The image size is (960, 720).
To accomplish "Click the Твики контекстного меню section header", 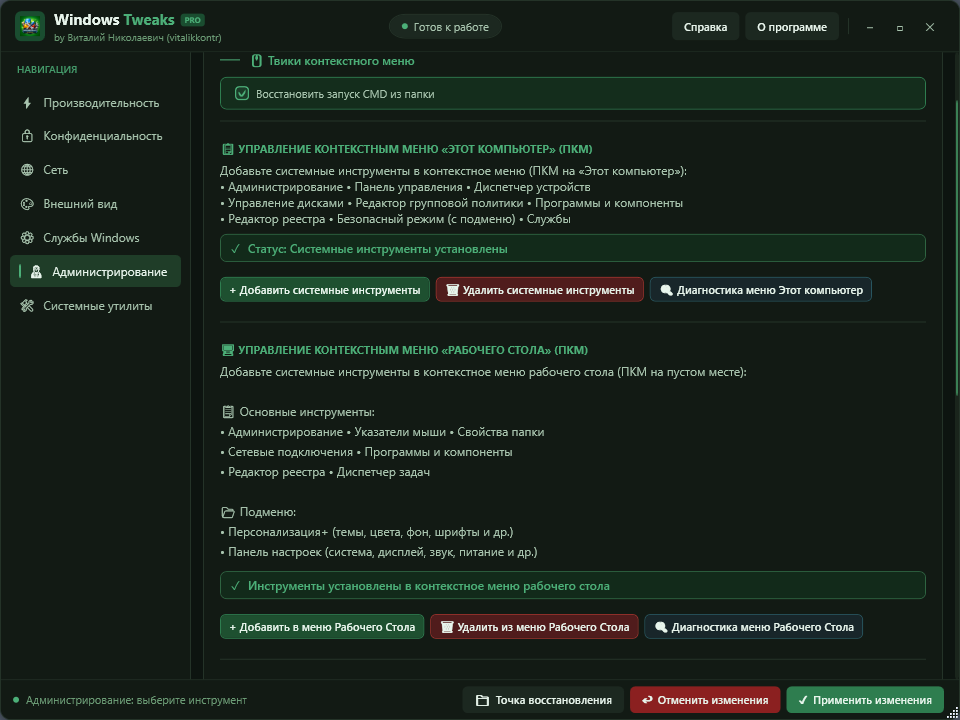I will [340, 61].
